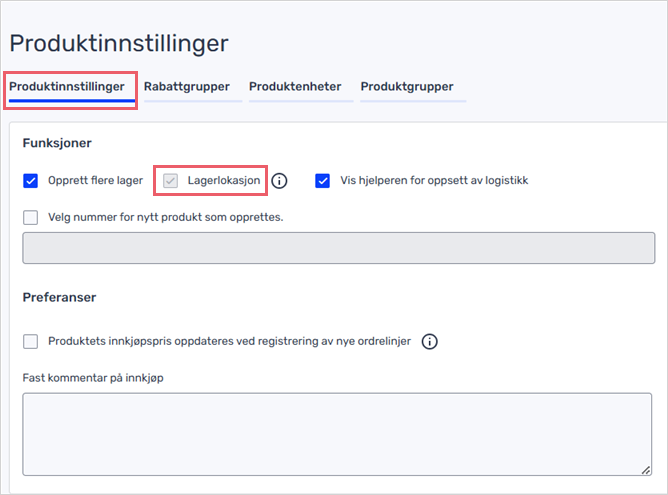Screen dimensions: 668x495
Task: Open the Produktenheter tab
Action: click(x=295, y=87)
